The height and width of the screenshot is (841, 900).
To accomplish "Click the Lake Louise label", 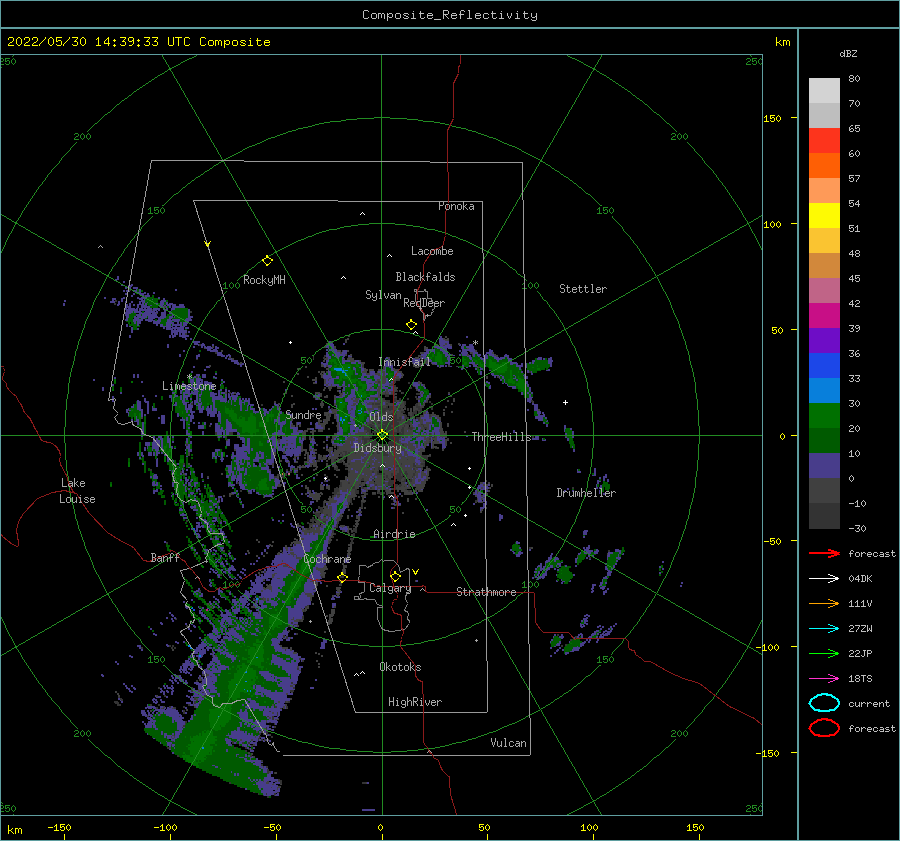I will point(77,491).
